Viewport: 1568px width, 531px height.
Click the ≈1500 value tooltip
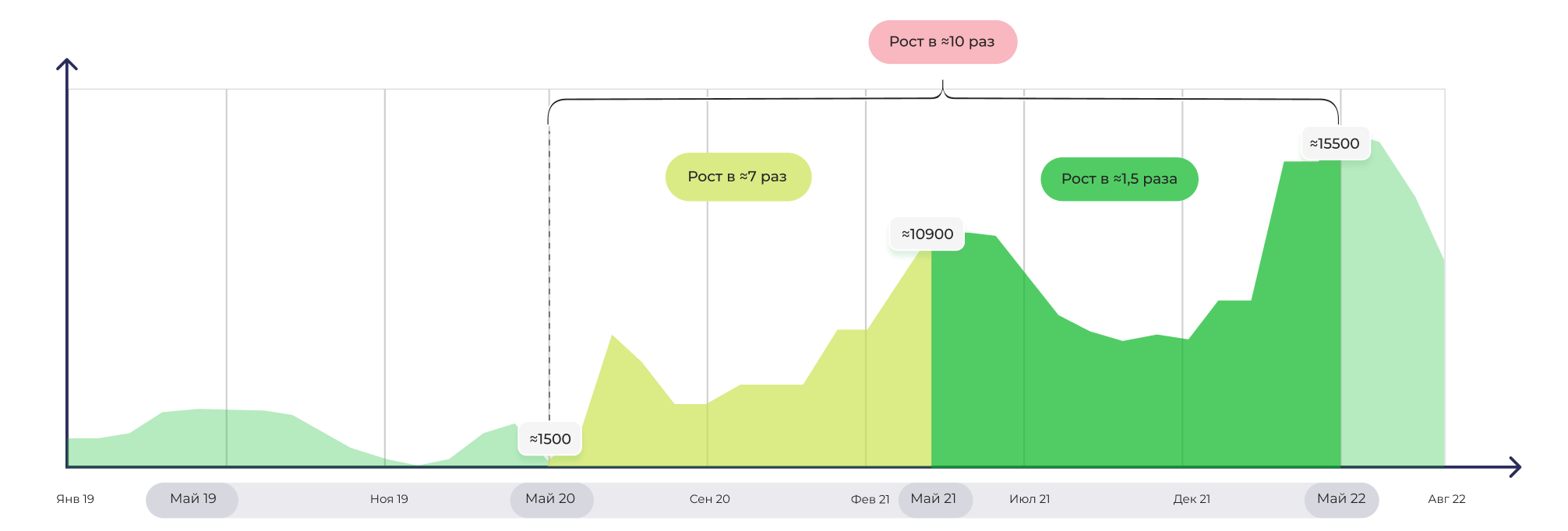[550, 439]
